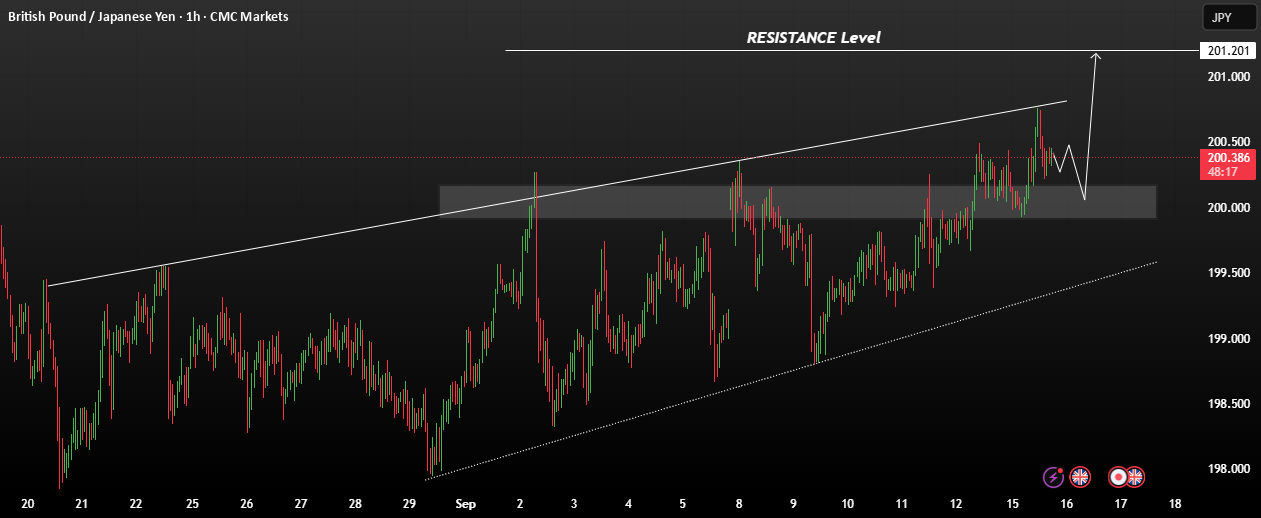Click the UK flag event near 17

pos(1135,477)
